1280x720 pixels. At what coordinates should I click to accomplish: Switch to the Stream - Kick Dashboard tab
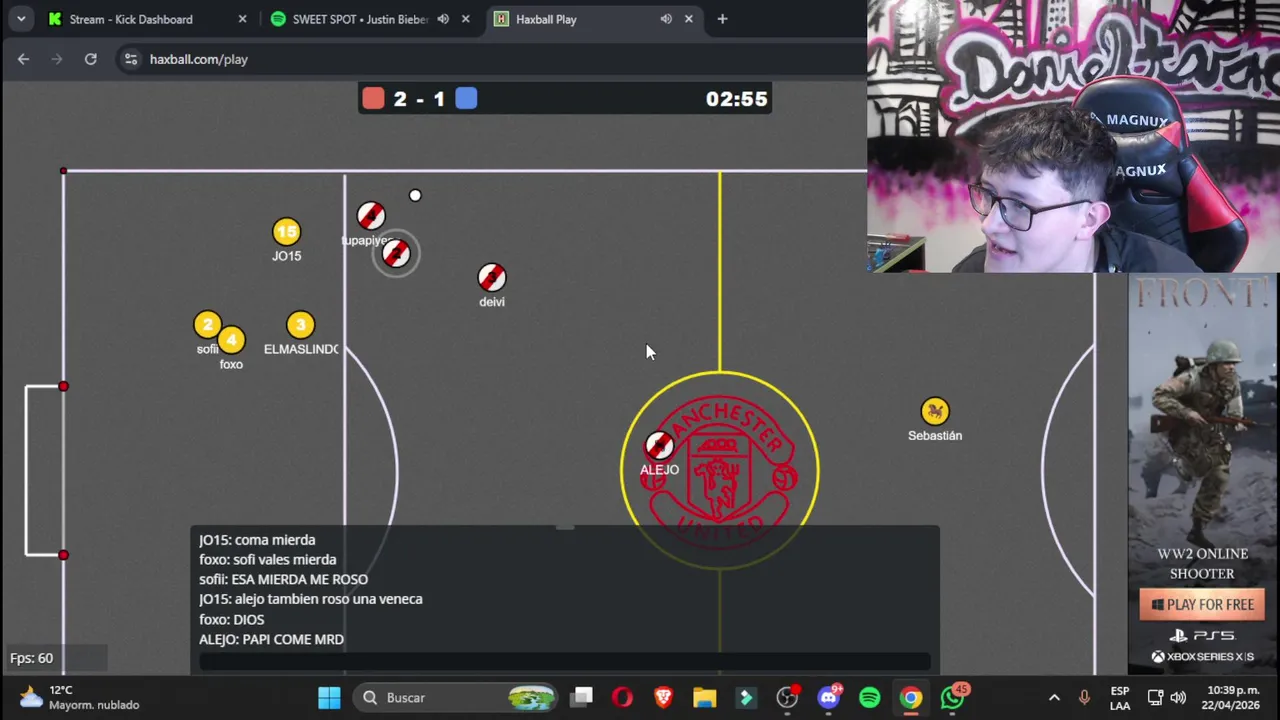coord(130,19)
